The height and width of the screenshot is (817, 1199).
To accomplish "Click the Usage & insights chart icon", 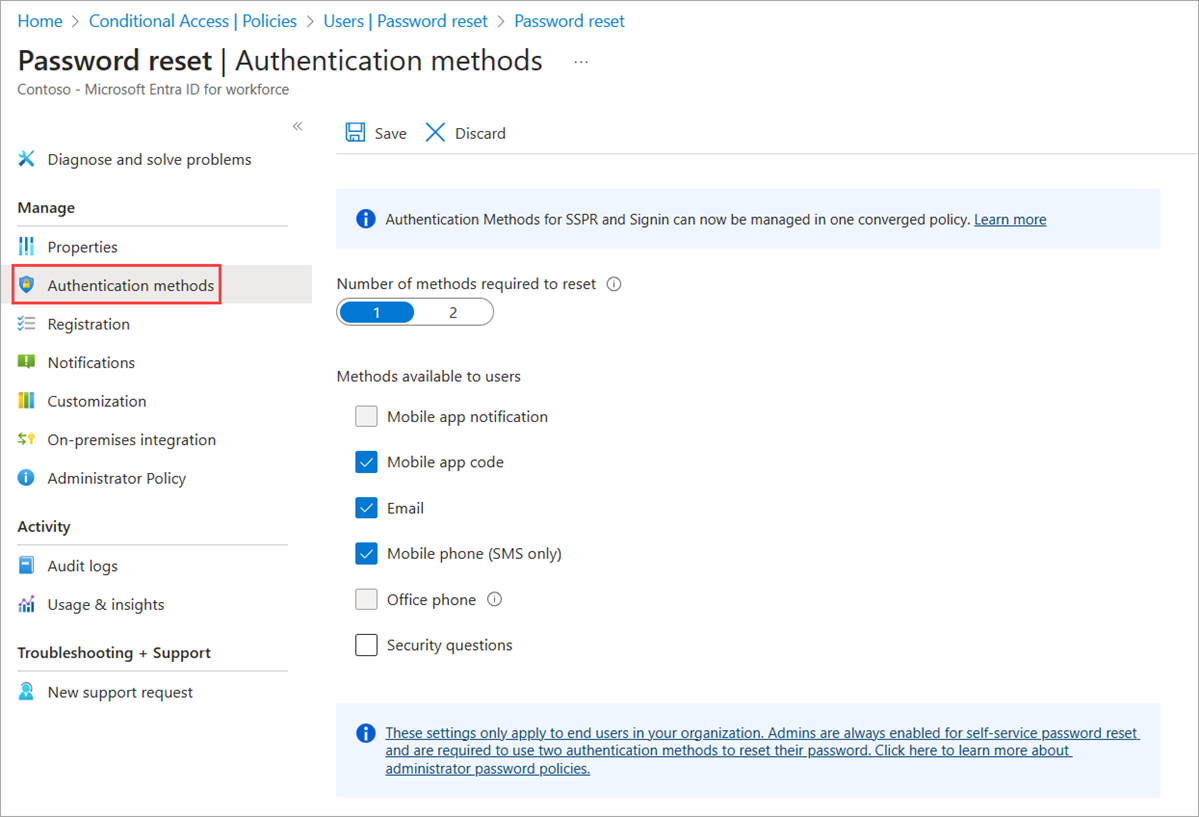I will point(27,605).
